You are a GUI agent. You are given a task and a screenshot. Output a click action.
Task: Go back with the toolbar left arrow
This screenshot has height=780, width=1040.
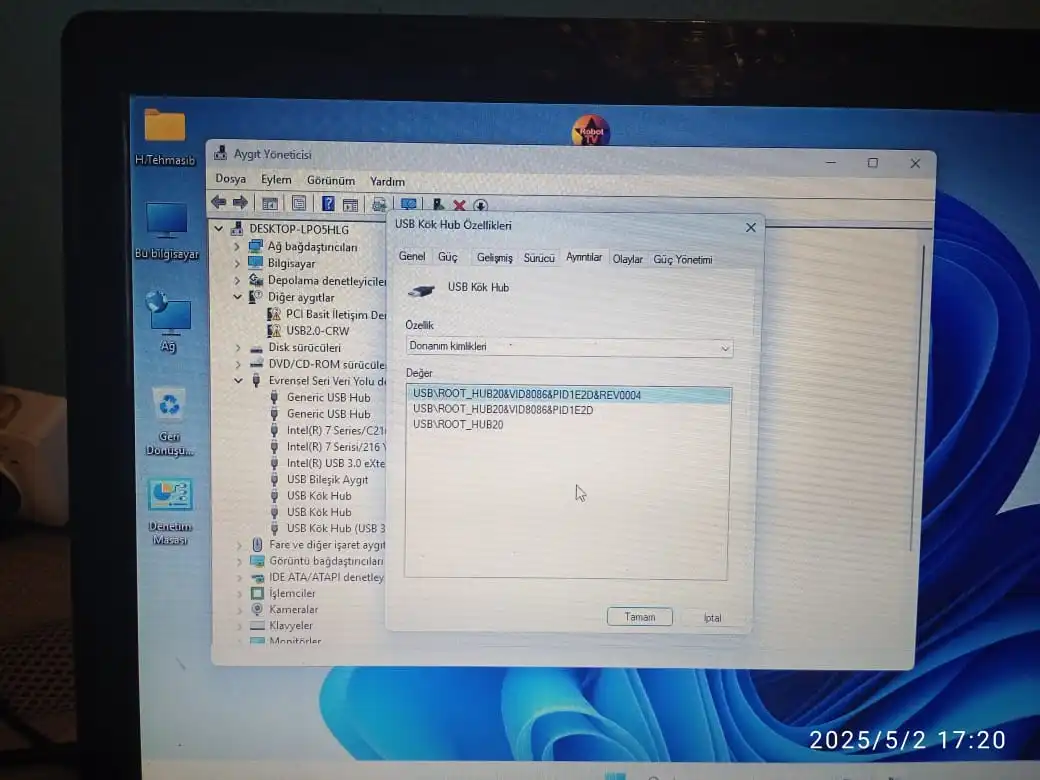click(x=218, y=202)
